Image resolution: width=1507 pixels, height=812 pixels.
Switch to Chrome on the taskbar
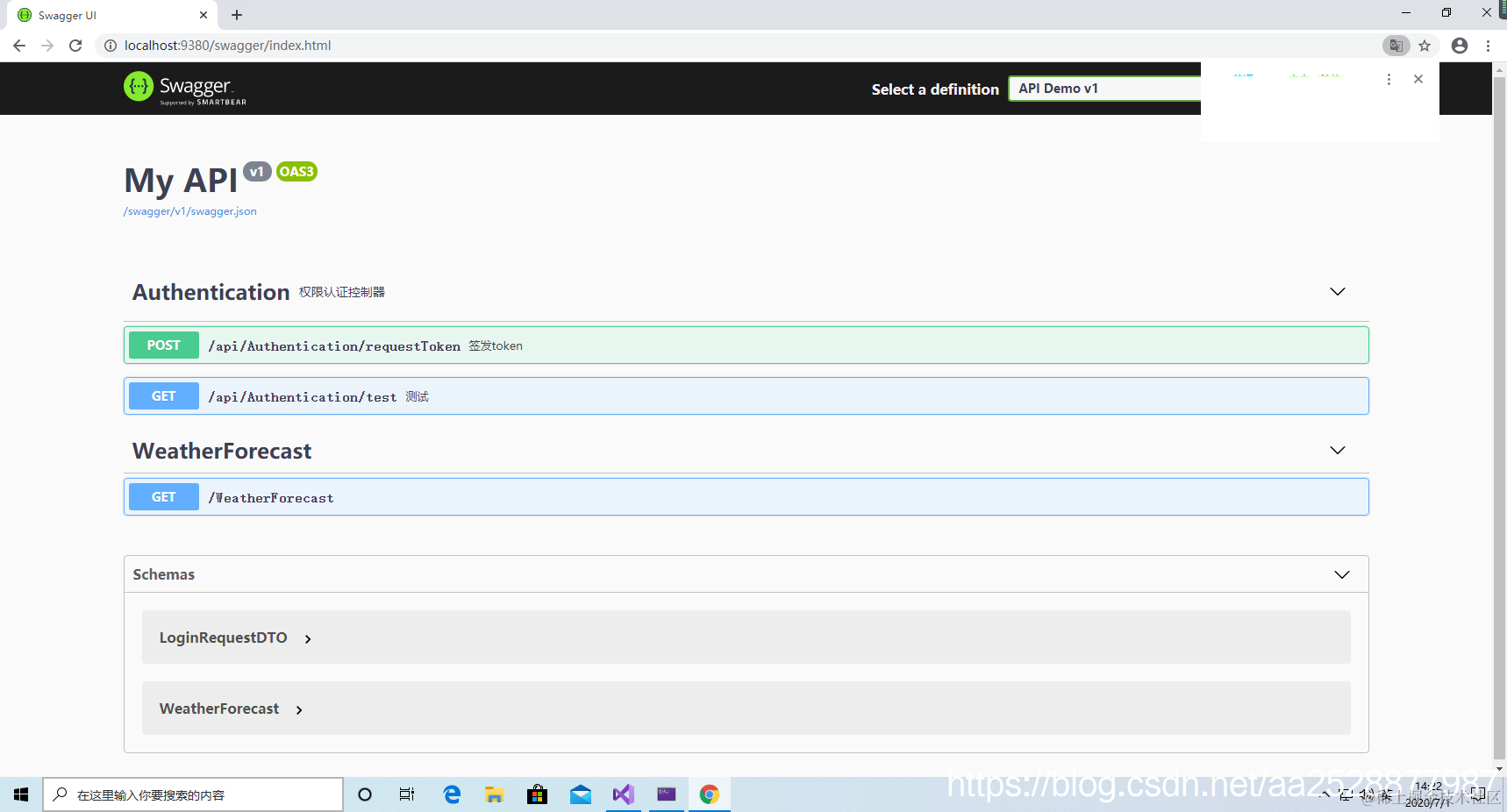coord(709,794)
